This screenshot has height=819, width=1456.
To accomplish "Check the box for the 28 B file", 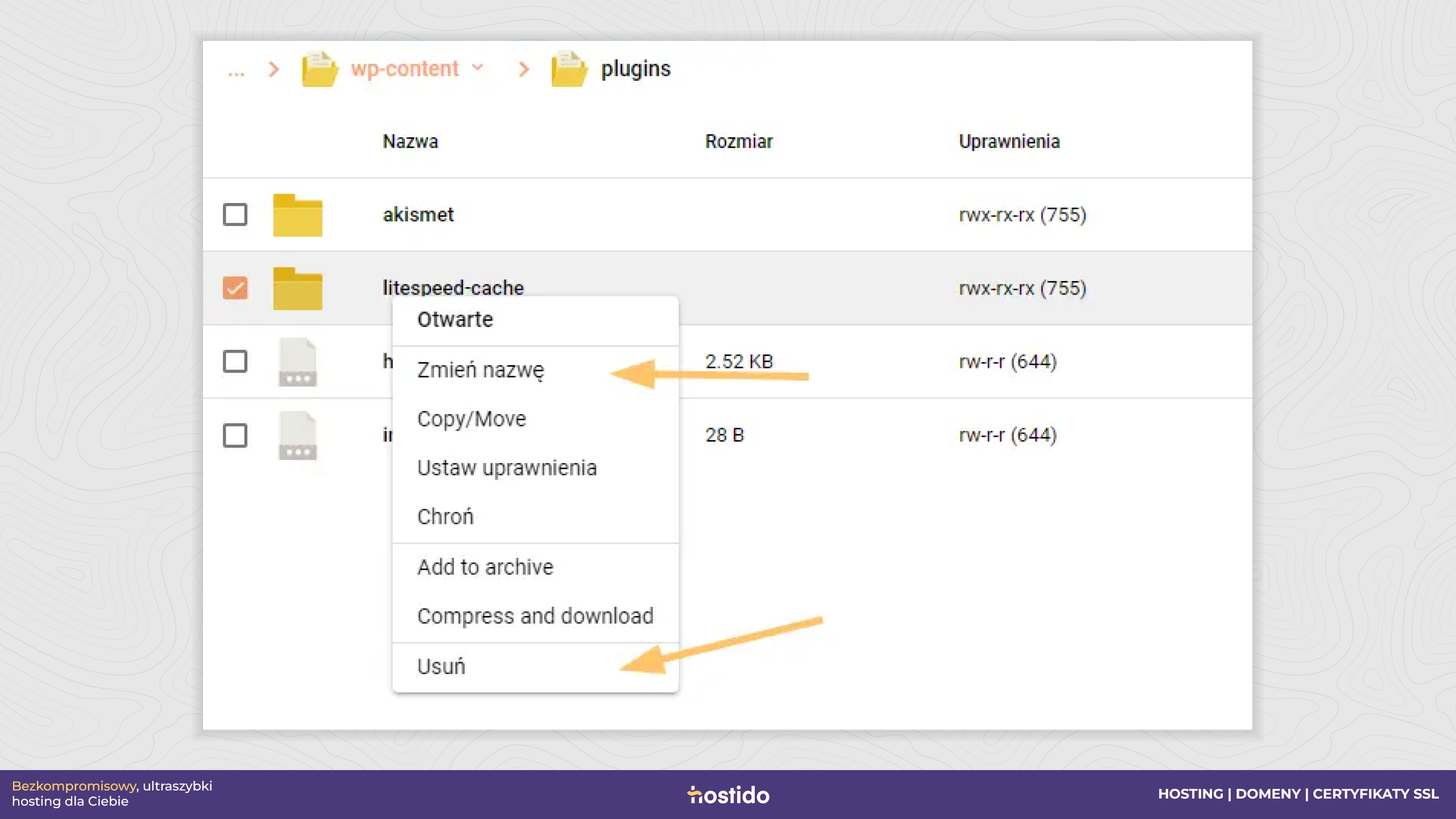I will point(235,435).
